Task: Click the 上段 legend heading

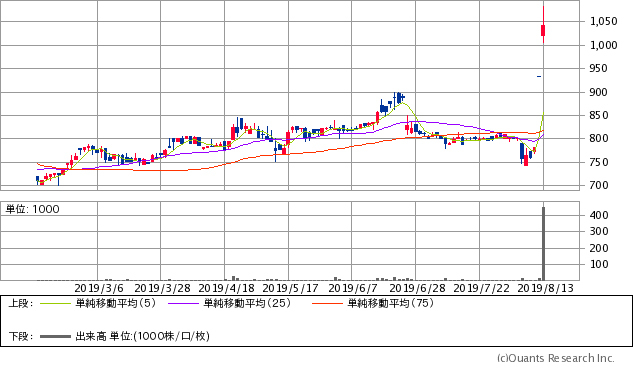Action: coord(21,303)
